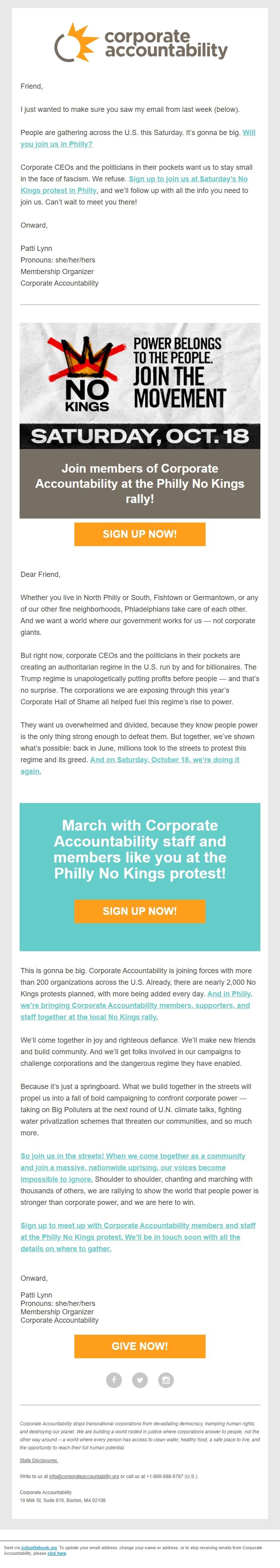
Task: Open the "So join us in the streets!" link
Action: tap(132, 1156)
